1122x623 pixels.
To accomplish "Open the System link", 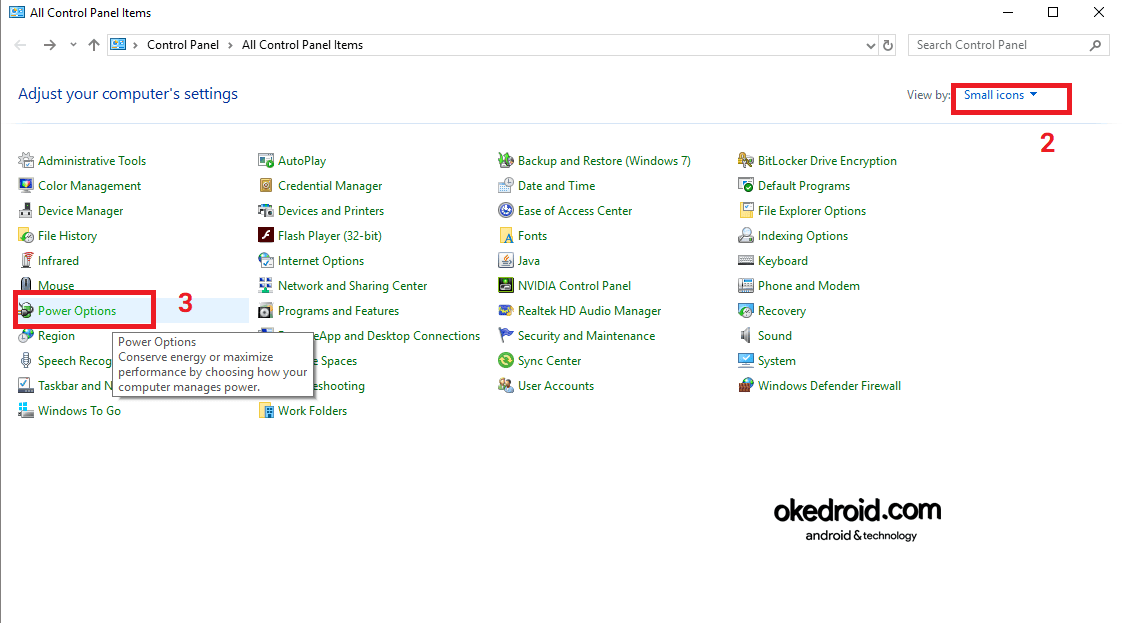I will (x=777, y=360).
